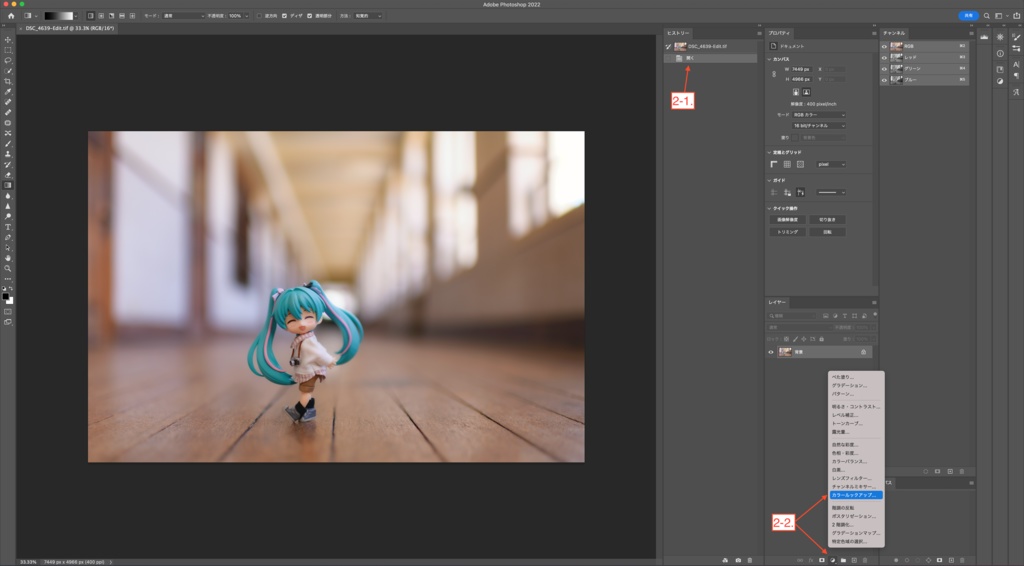
Task: Open the search icon at top right
Action: tap(986, 16)
